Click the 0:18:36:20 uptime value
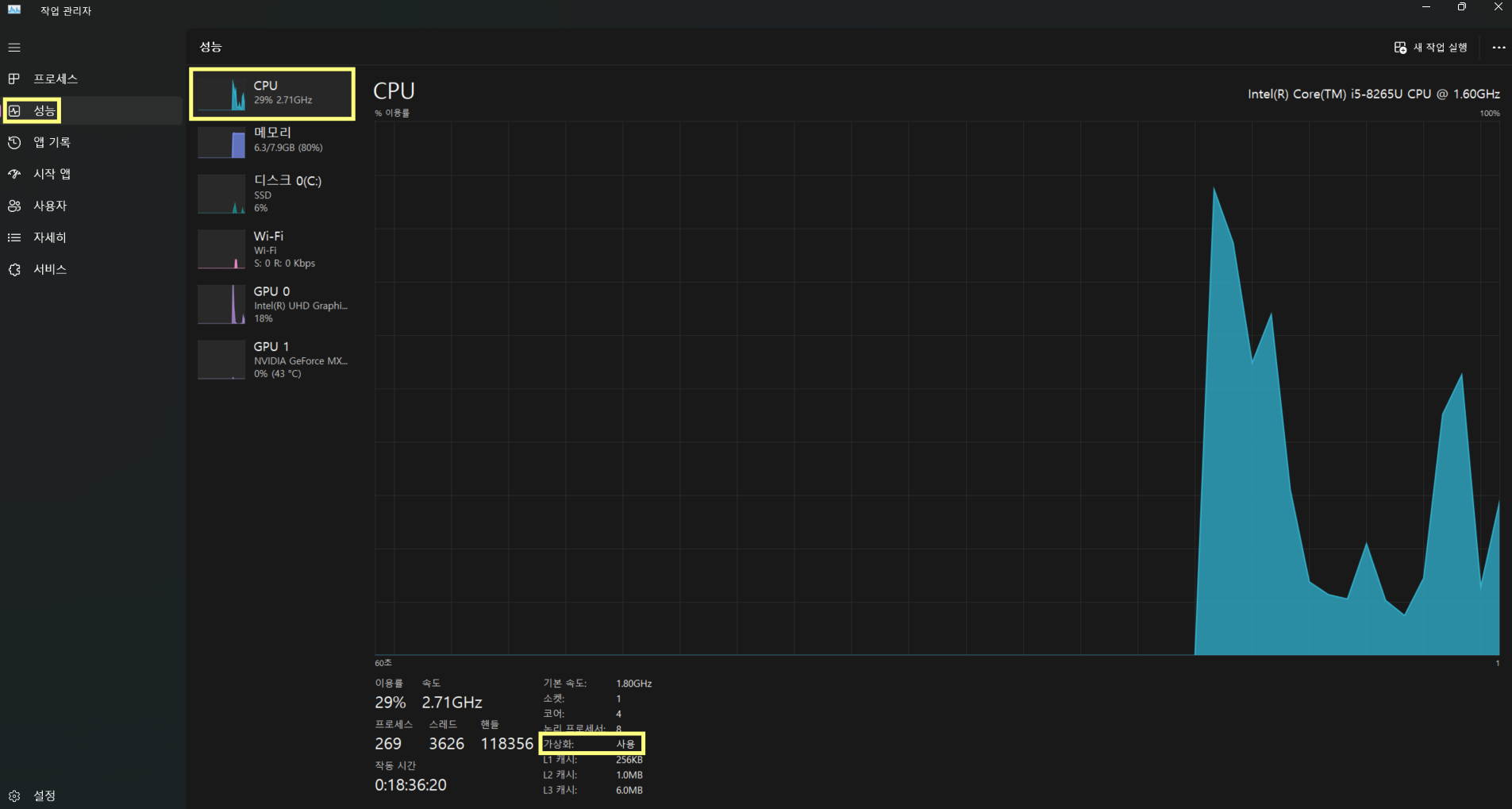Viewport: 1512px width, 809px height. [410, 785]
